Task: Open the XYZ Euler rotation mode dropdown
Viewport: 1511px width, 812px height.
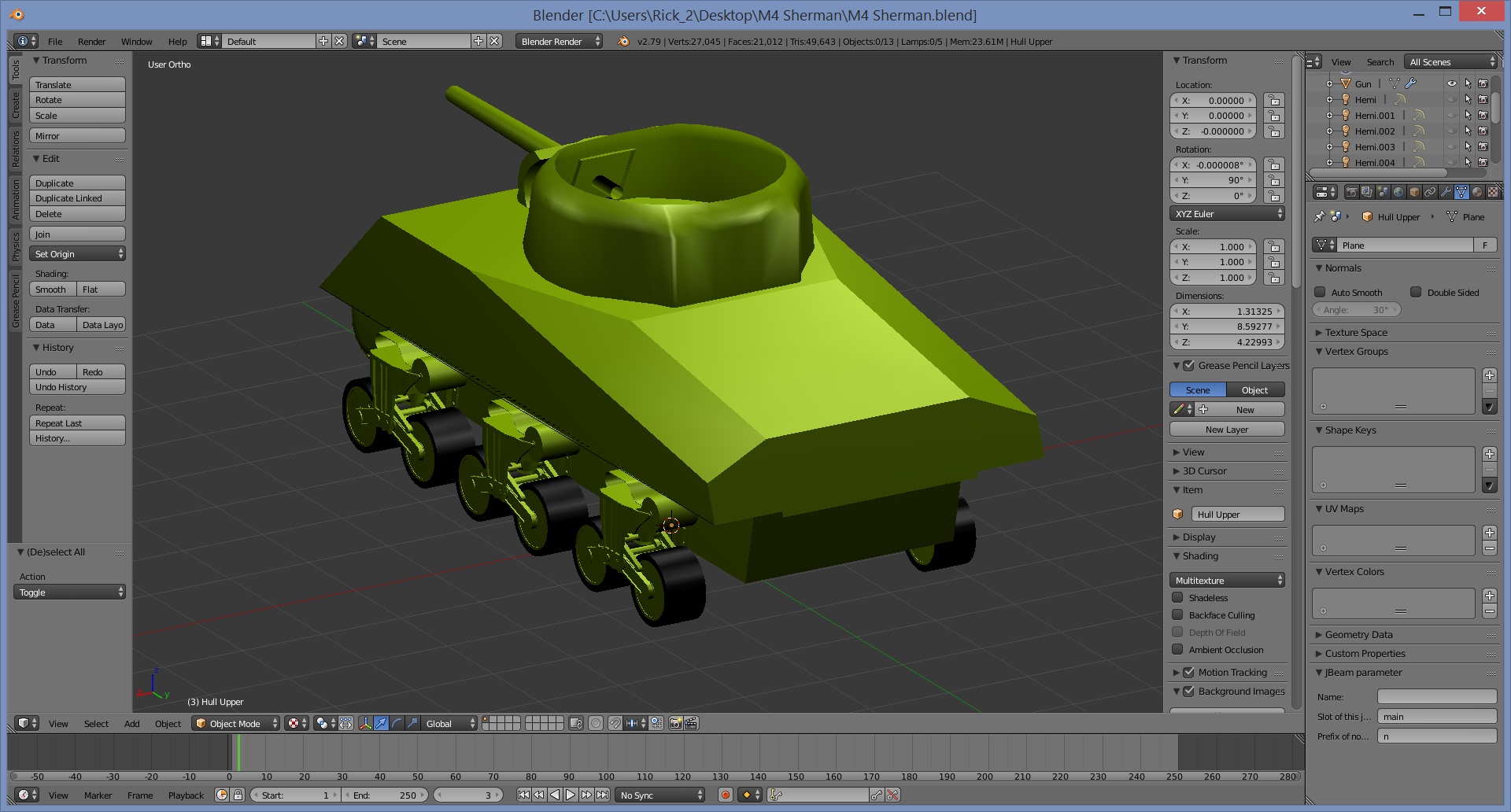Action: coord(1227,213)
